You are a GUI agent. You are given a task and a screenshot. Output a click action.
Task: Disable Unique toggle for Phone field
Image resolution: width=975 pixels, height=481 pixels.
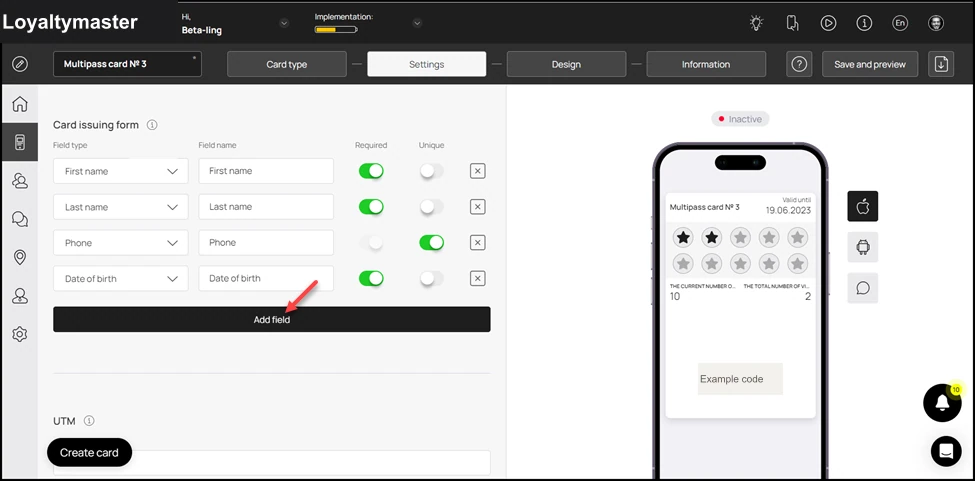[432, 242]
